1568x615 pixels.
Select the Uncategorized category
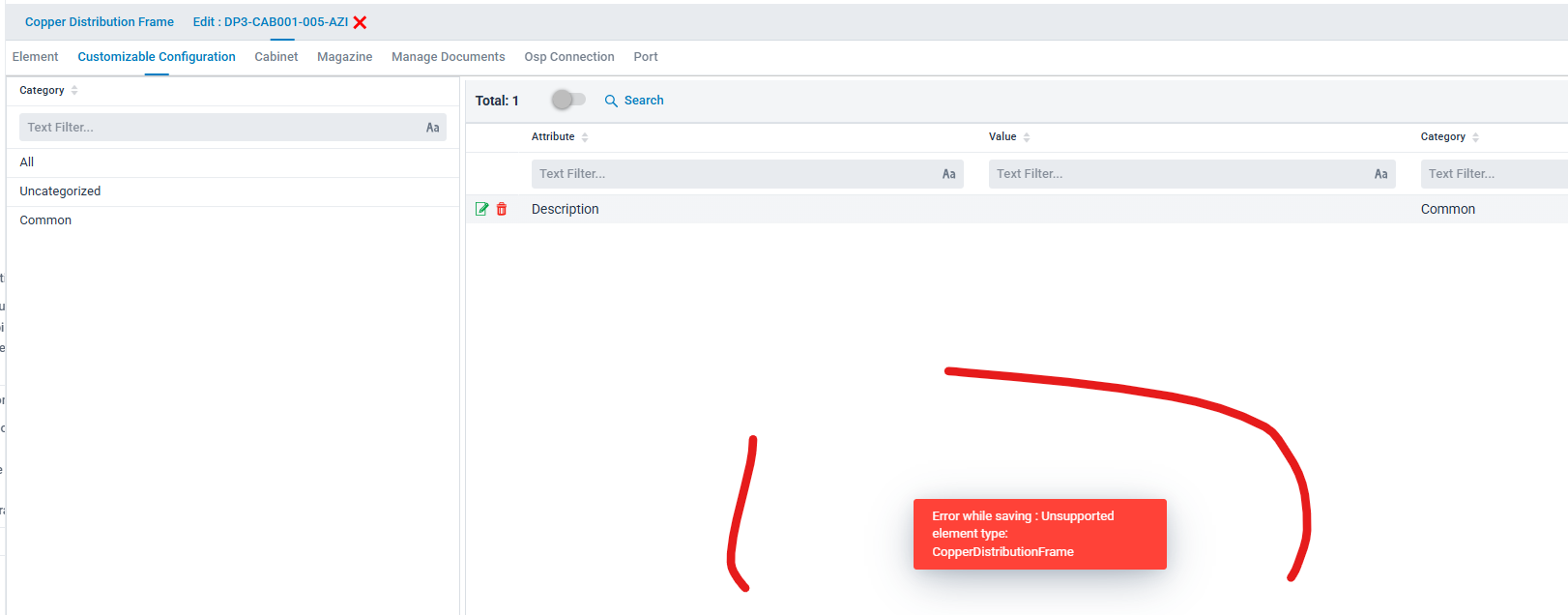[x=60, y=191]
